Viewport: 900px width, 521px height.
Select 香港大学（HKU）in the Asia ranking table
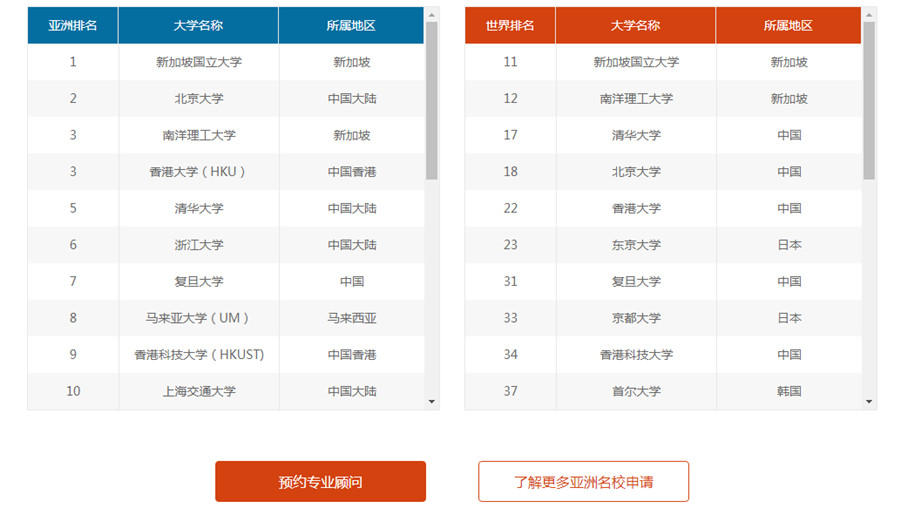198,172
